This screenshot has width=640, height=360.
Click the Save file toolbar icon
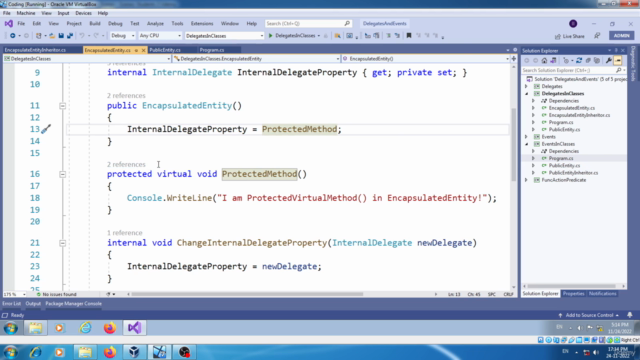tap(61, 36)
